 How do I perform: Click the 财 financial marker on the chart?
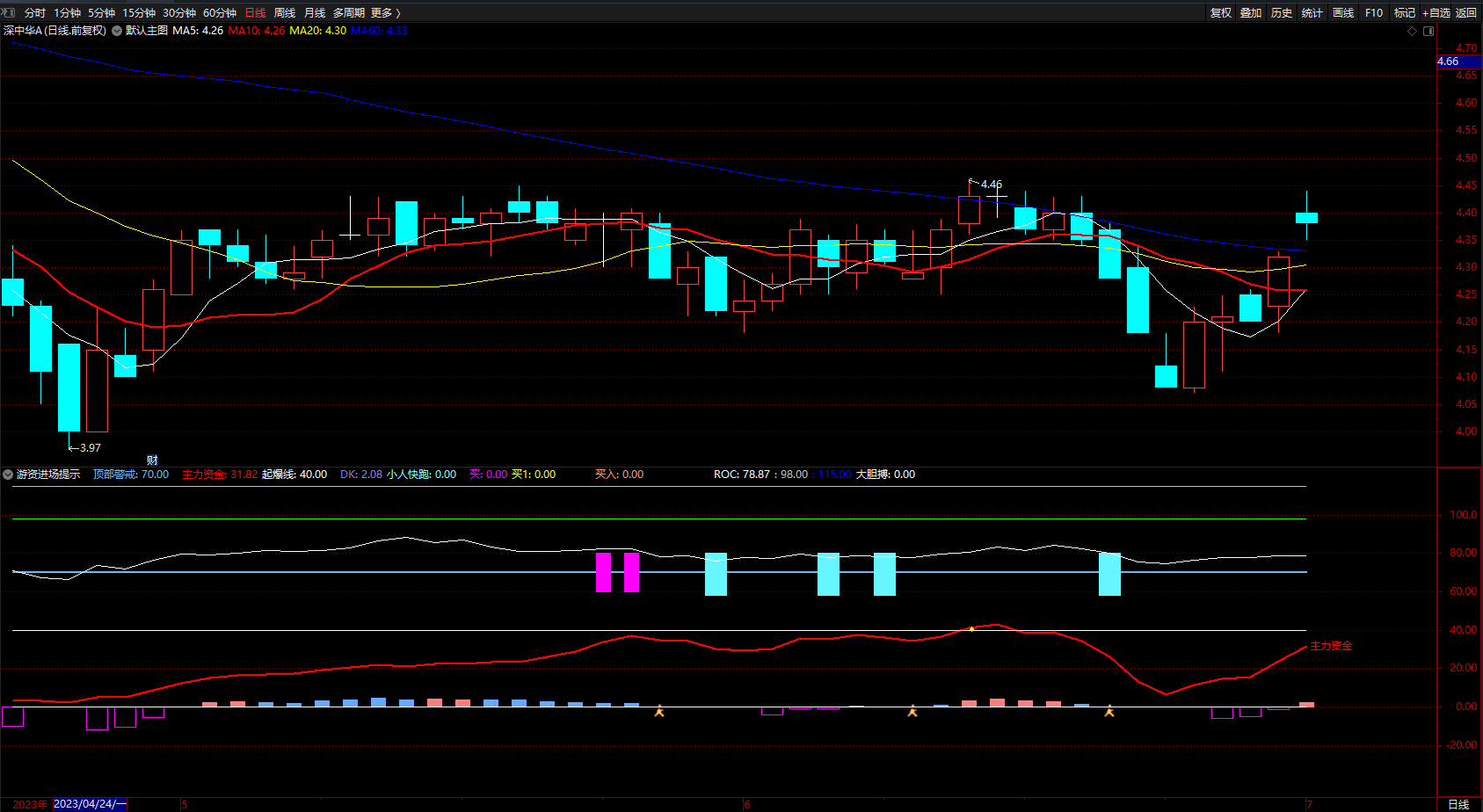[x=152, y=460]
